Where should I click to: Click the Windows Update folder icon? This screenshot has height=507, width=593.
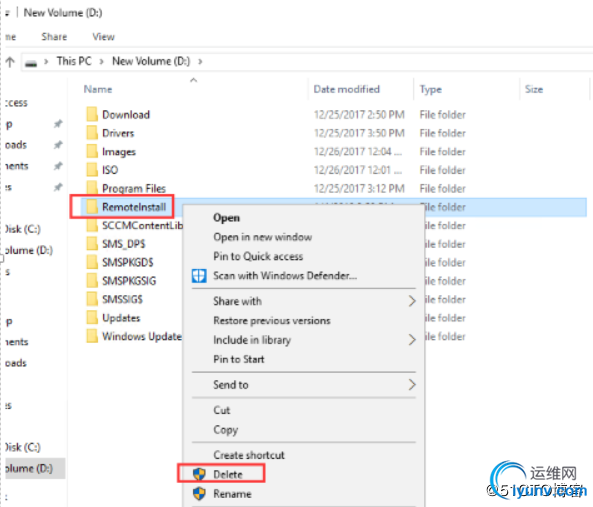92,336
